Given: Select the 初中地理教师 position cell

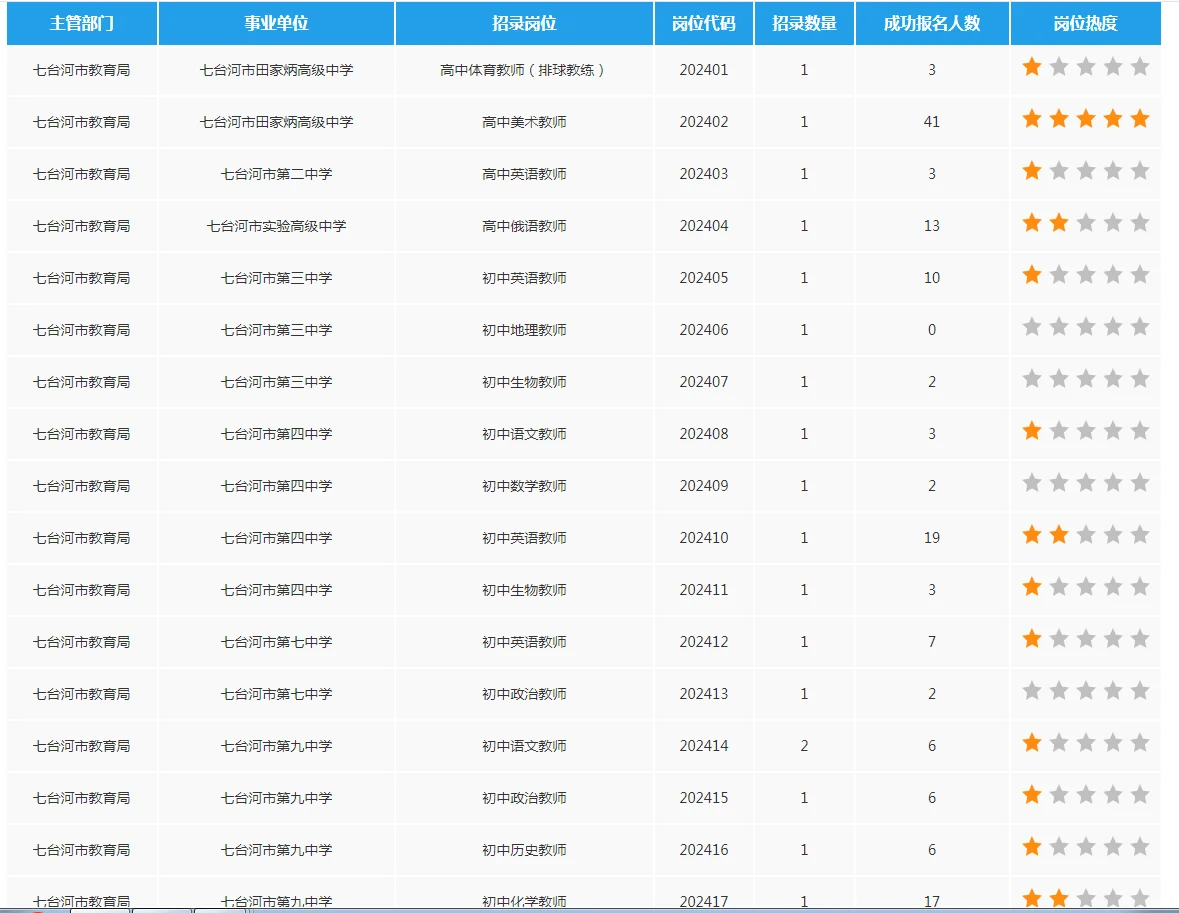Looking at the screenshot, I should [x=524, y=330].
